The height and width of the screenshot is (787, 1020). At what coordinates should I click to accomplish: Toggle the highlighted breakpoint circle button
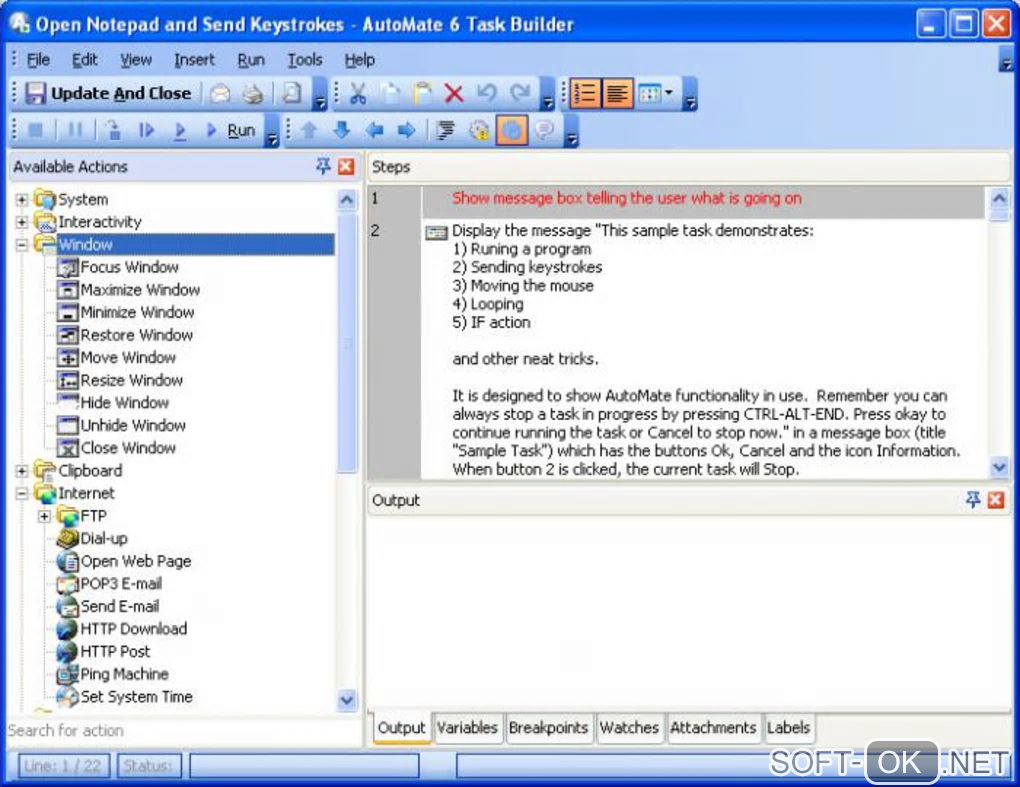coord(511,131)
